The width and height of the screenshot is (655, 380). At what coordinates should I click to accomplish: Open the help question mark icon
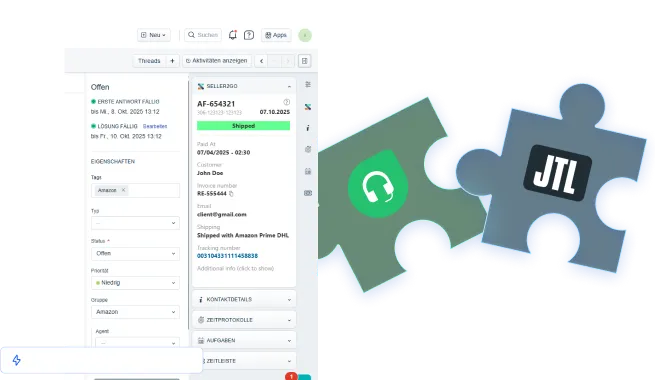pos(249,35)
